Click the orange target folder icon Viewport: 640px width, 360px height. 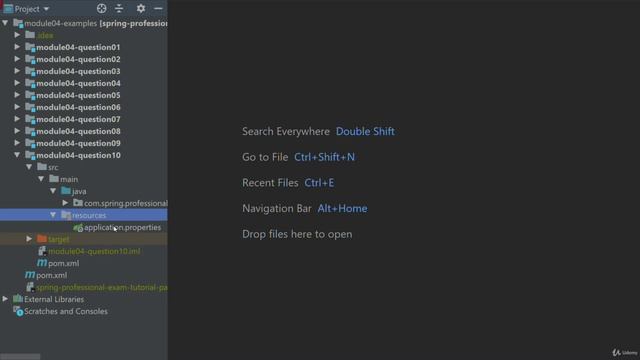(42, 239)
